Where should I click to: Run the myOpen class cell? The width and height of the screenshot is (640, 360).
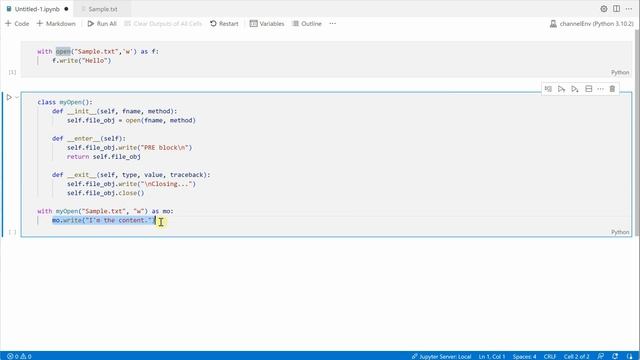pos(9,97)
